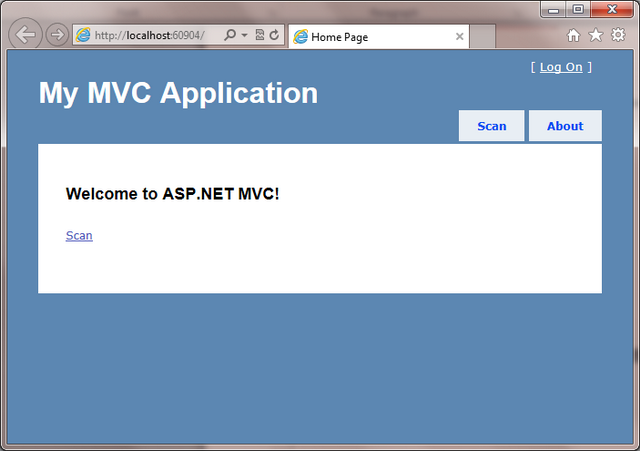
Task: Open the browser Home icon
Action: [x=573, y=35]
